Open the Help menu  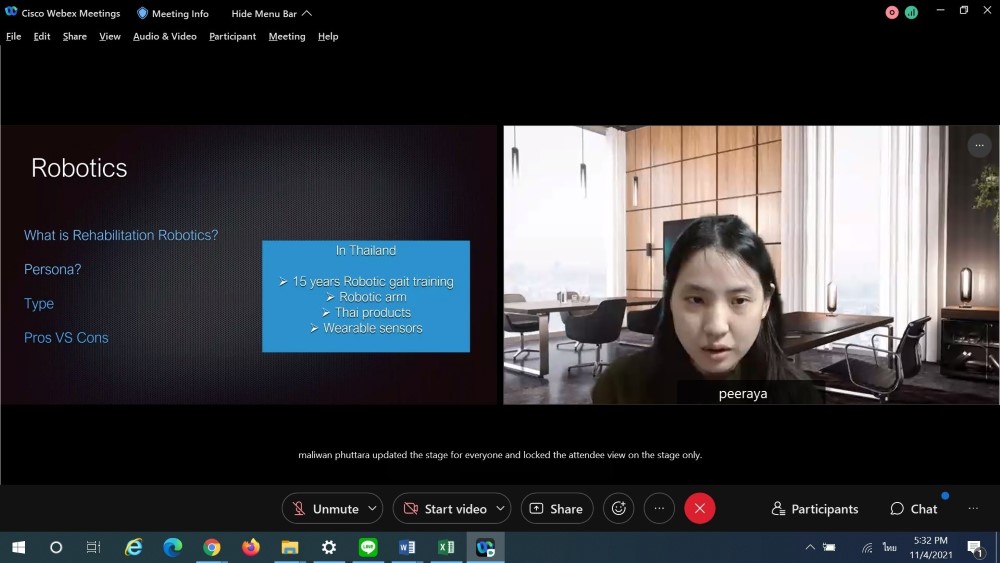(x=328, y=36)
